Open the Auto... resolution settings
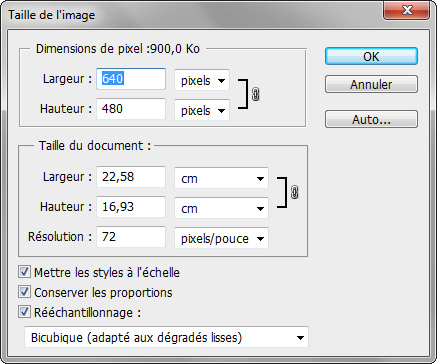The width and height of the screenshot is (437, 364). [x=371, y=119]
